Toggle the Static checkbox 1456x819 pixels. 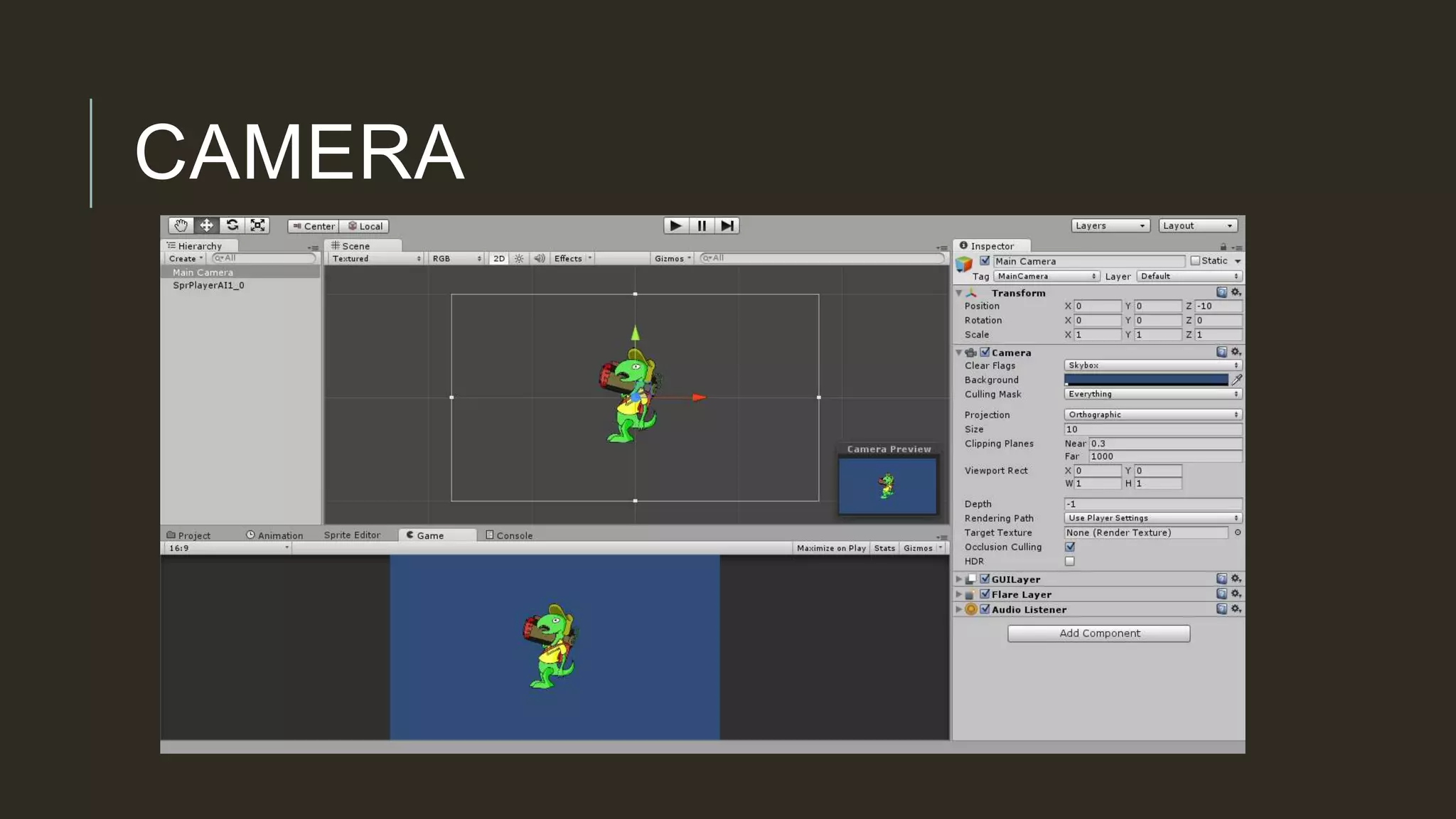[1195, 261]
